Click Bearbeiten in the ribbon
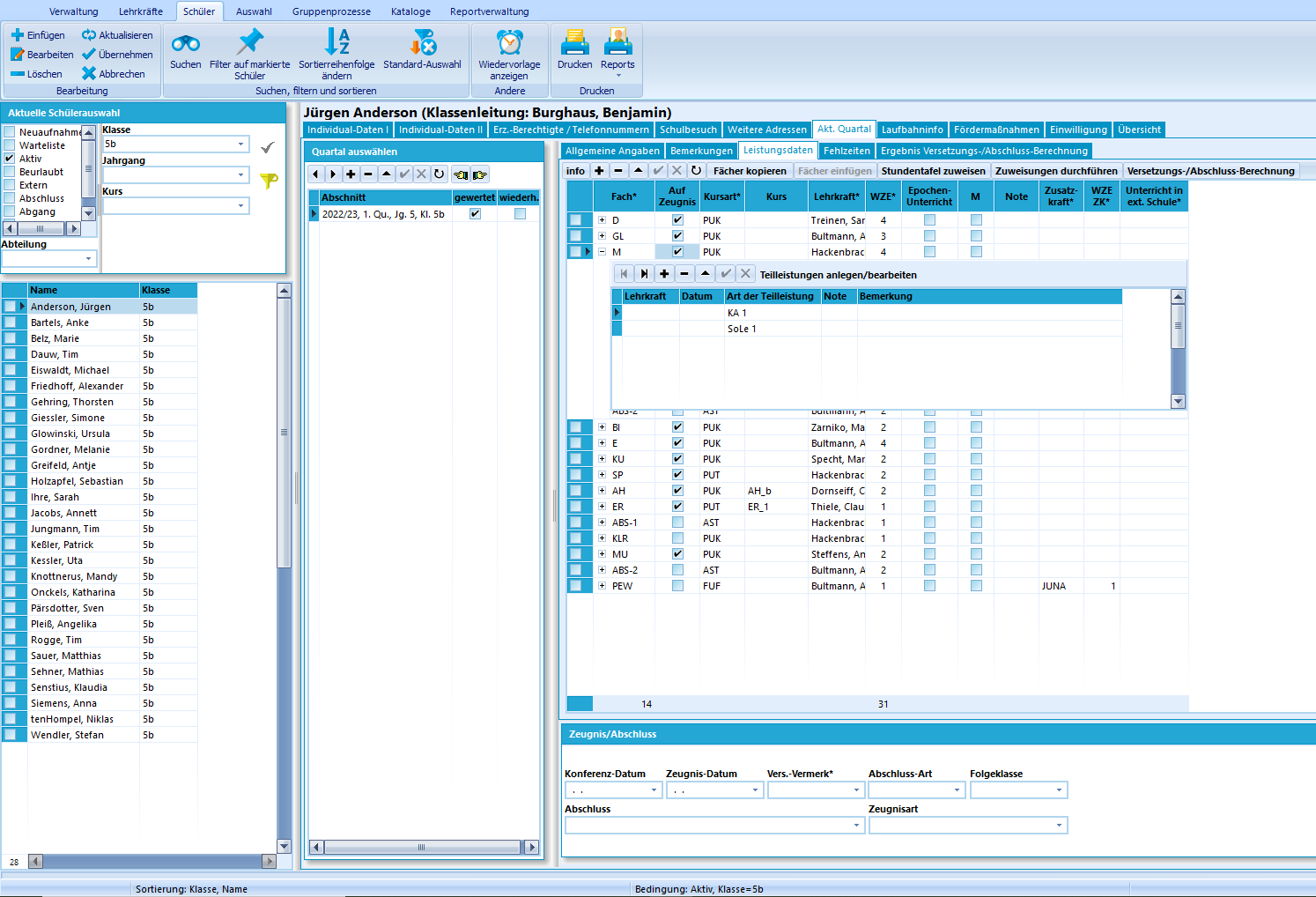 pos(42,55)
